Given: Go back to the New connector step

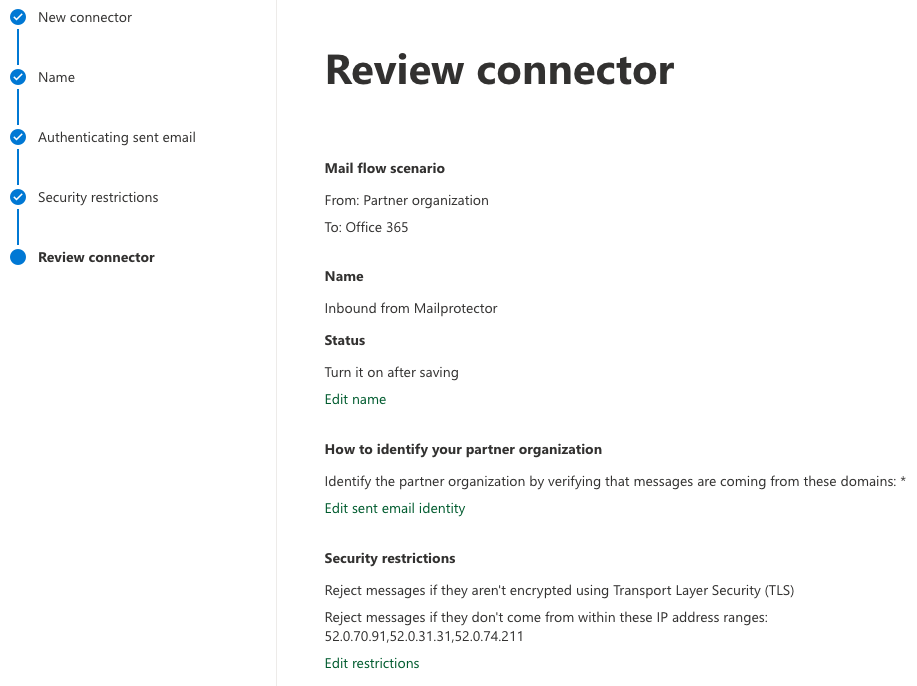Looking at the screenshot, I should point(85,18).
